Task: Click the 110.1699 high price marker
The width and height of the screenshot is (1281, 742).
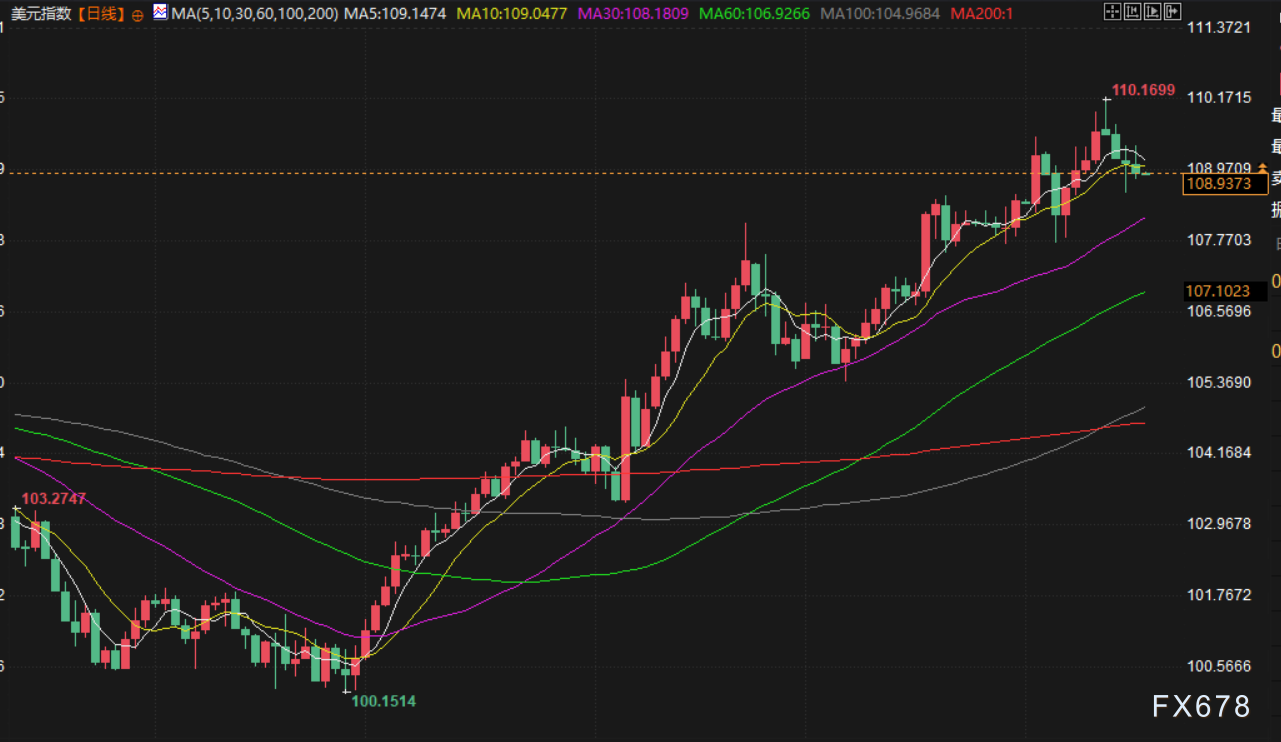Action: coord(1143,90)
